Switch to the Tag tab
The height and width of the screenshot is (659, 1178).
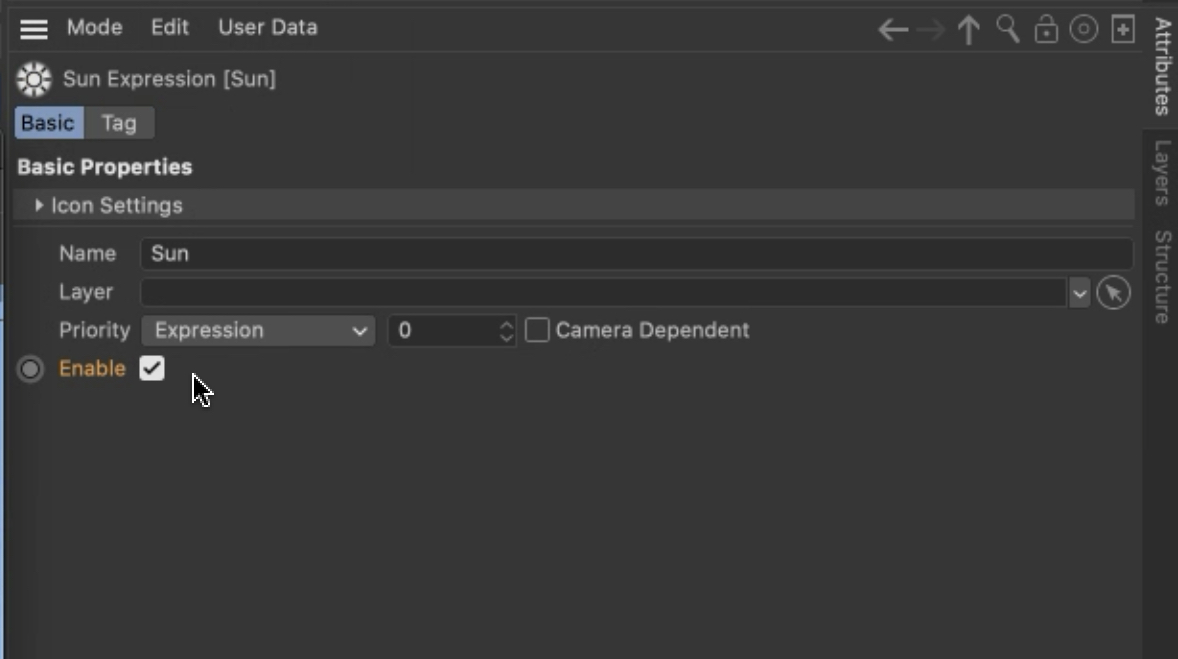(x=119, y=123)
